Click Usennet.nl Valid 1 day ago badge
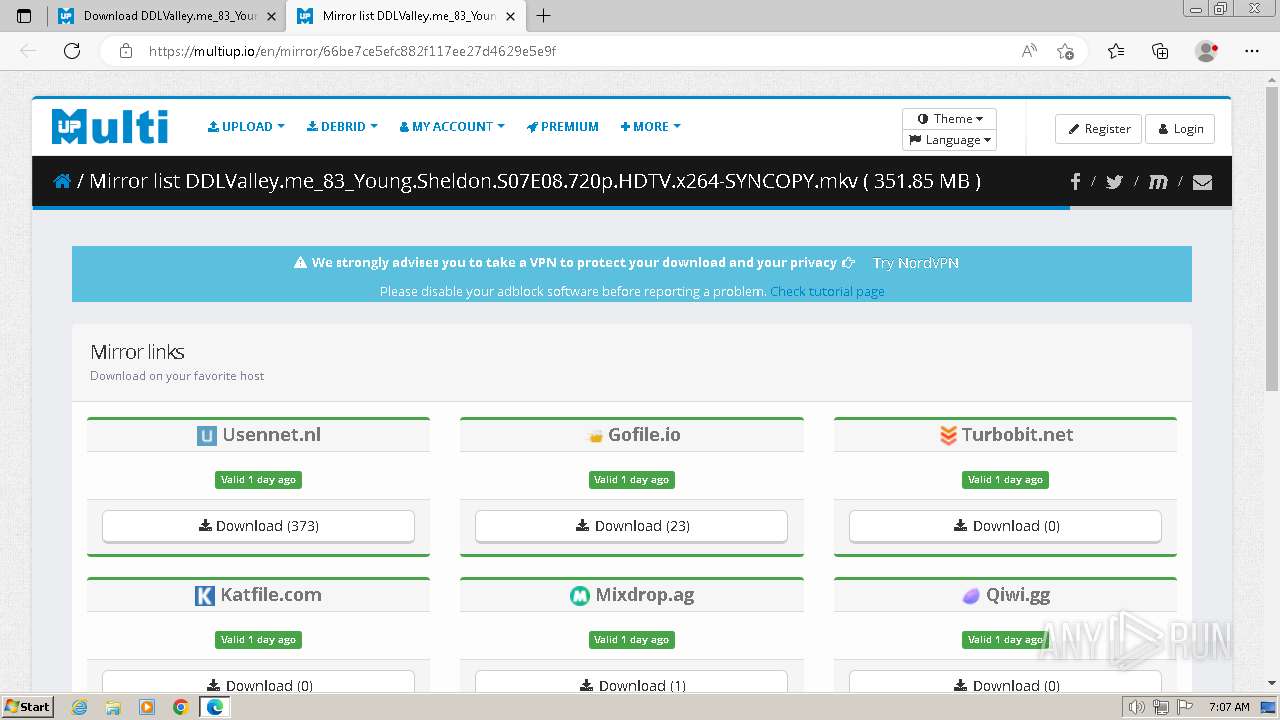1280x720 pixels. [258, 480]
